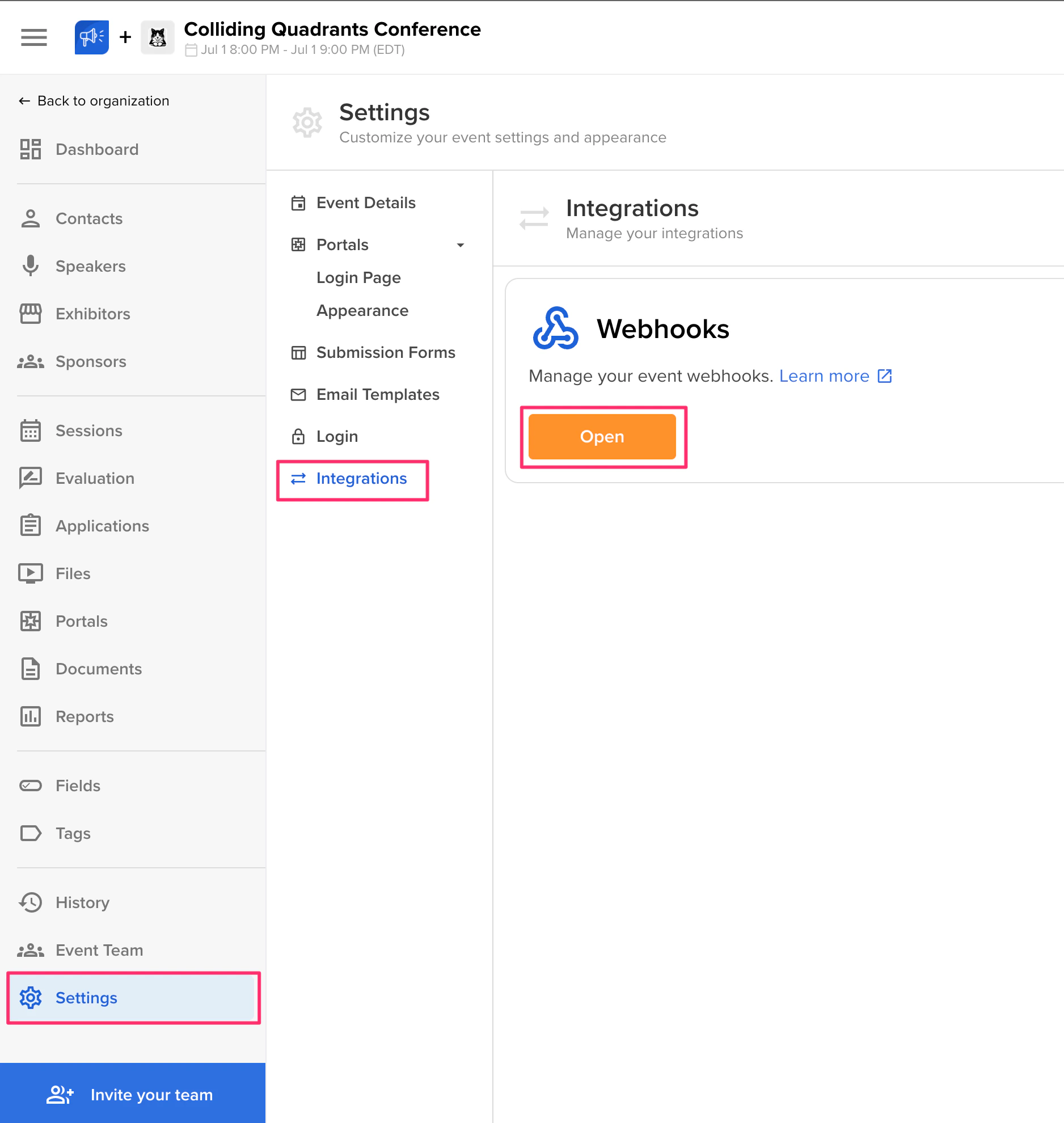Select the Sponsors people icon

click(31, 361)
